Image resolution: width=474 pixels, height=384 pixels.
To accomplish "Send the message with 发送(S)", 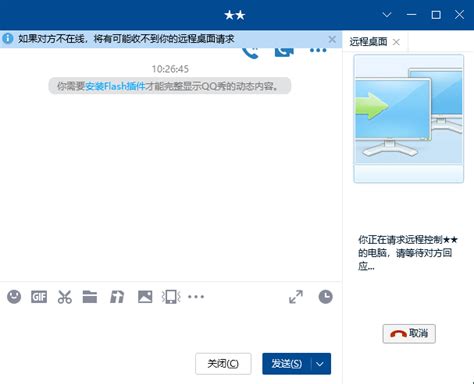I will [287, 364].
